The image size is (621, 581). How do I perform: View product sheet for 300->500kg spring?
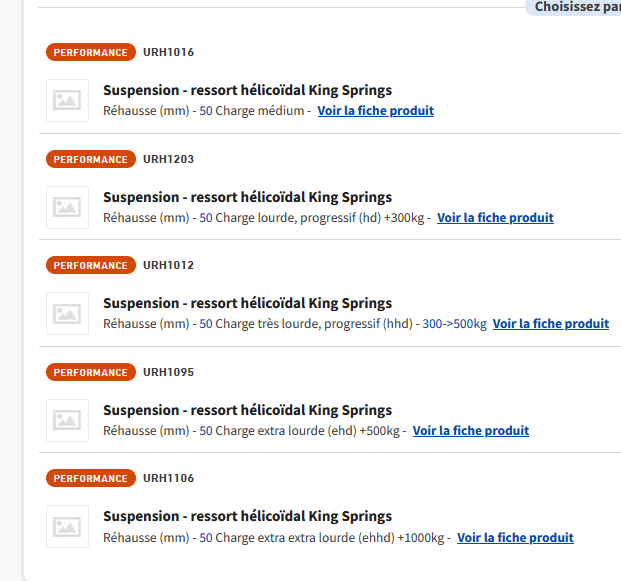pyautogui.click(x=550, y=324)
